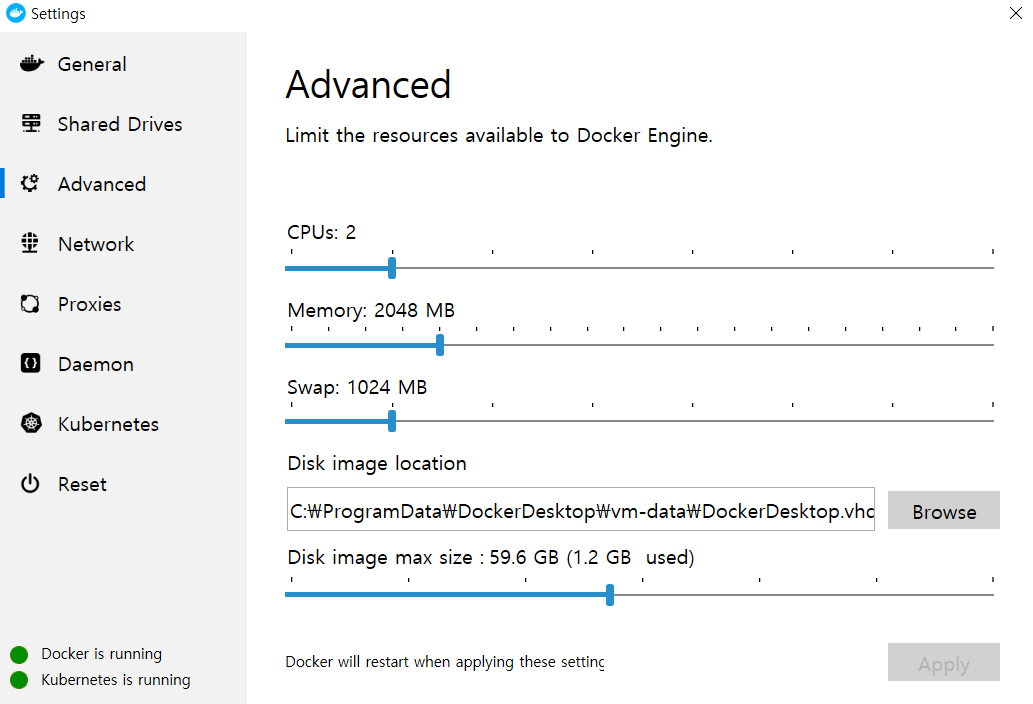
Task: Click the Disk image max size slider handle
Action: pyautogui.click(x=610, y=595)
